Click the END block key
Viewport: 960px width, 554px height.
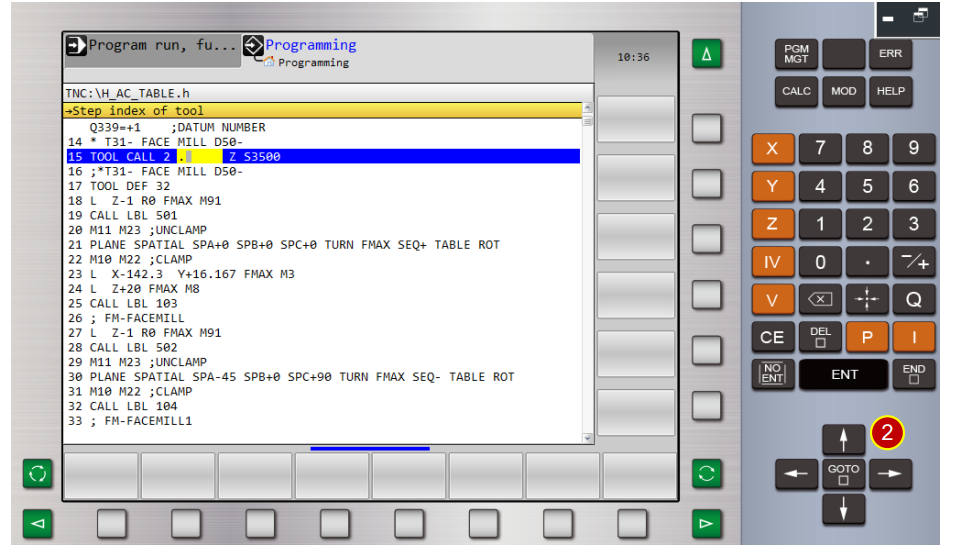point(913,374)
